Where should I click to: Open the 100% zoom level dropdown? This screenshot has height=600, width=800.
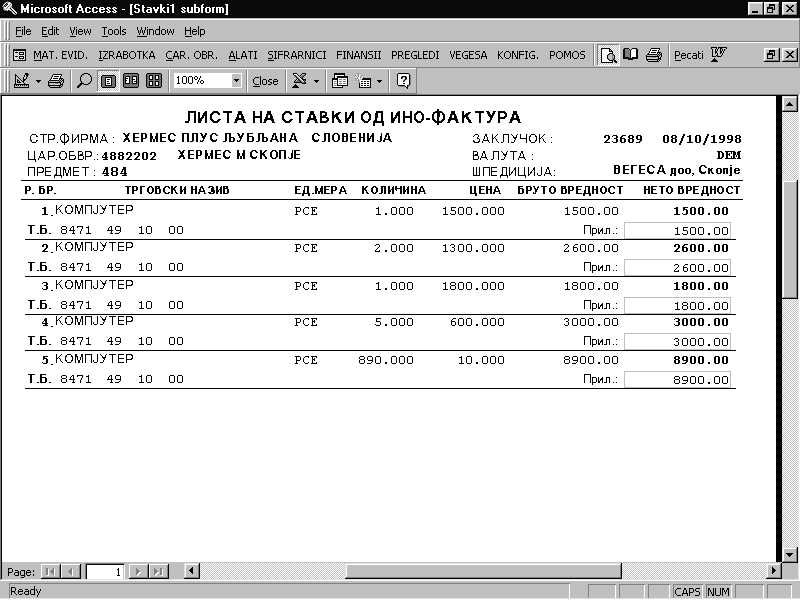coord(236,80)
